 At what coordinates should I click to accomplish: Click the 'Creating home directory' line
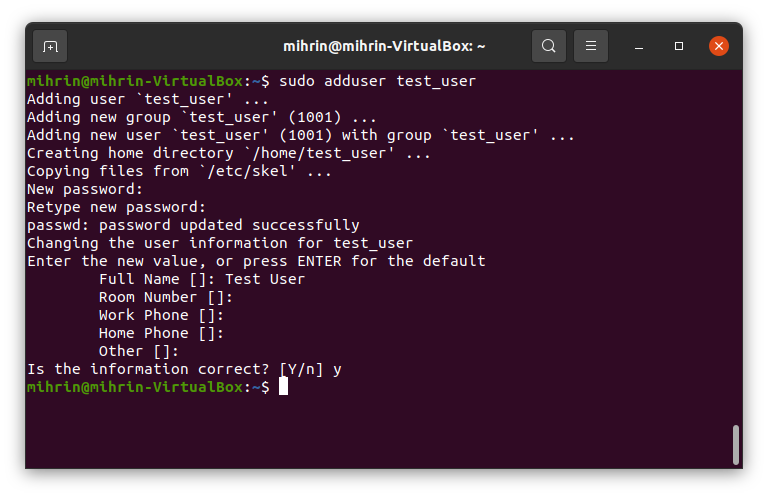(229, 153)
